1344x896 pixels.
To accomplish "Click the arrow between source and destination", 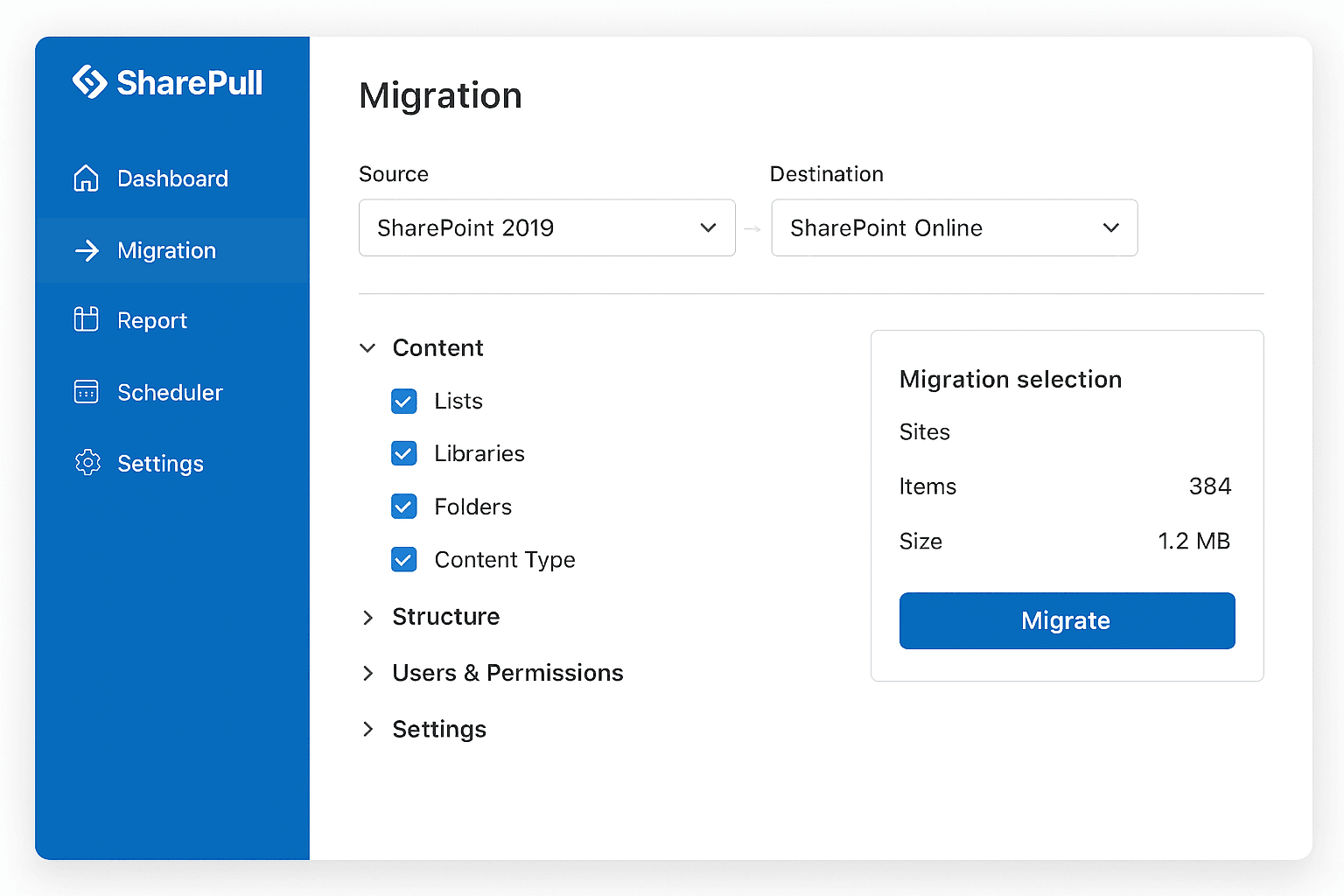I will [x=752, y=228].
